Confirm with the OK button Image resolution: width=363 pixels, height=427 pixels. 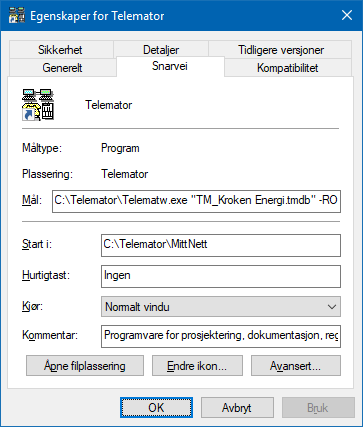[x=156, y=407]
